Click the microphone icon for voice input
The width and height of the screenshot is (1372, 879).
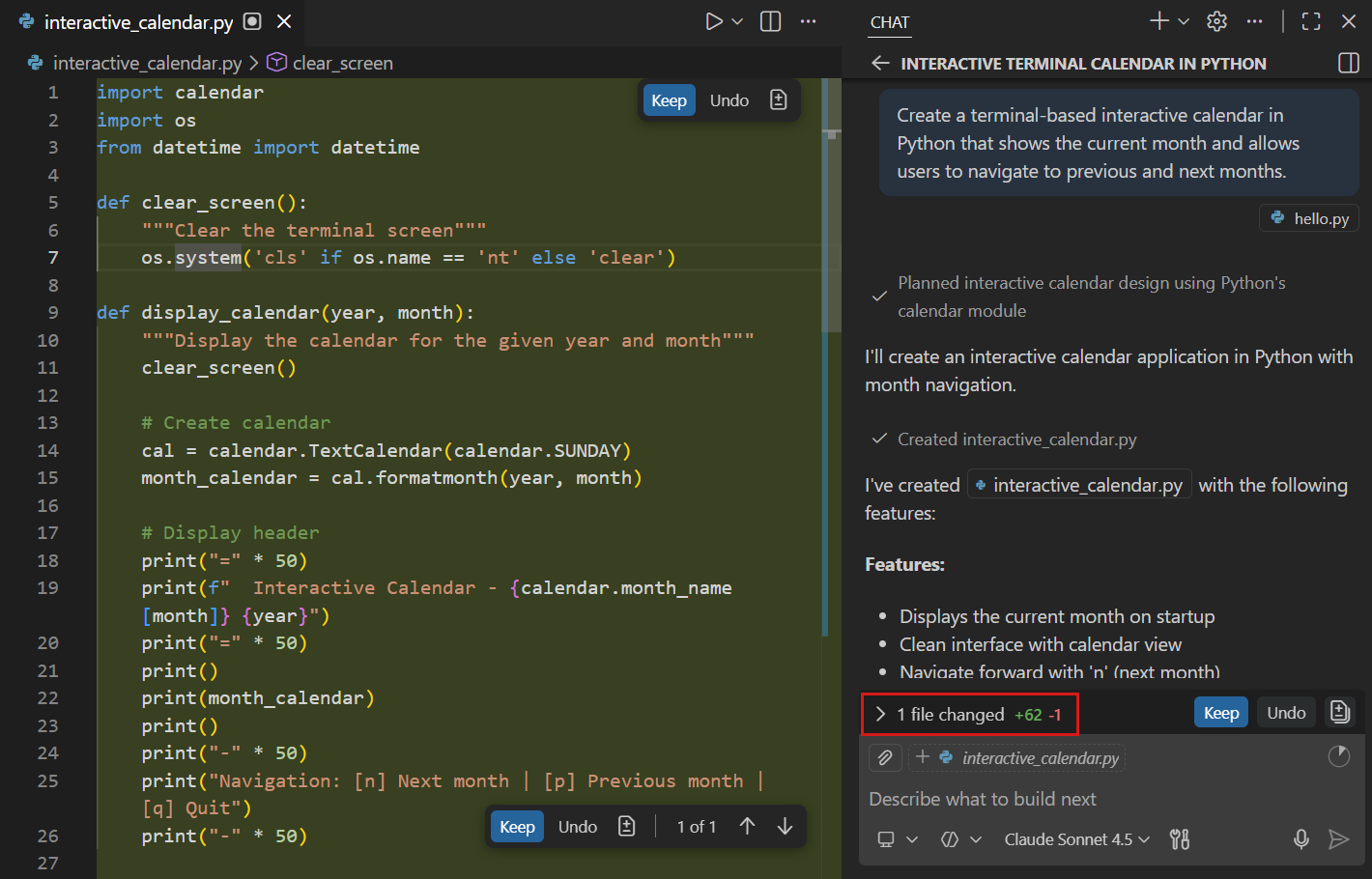click(1301, 839)
